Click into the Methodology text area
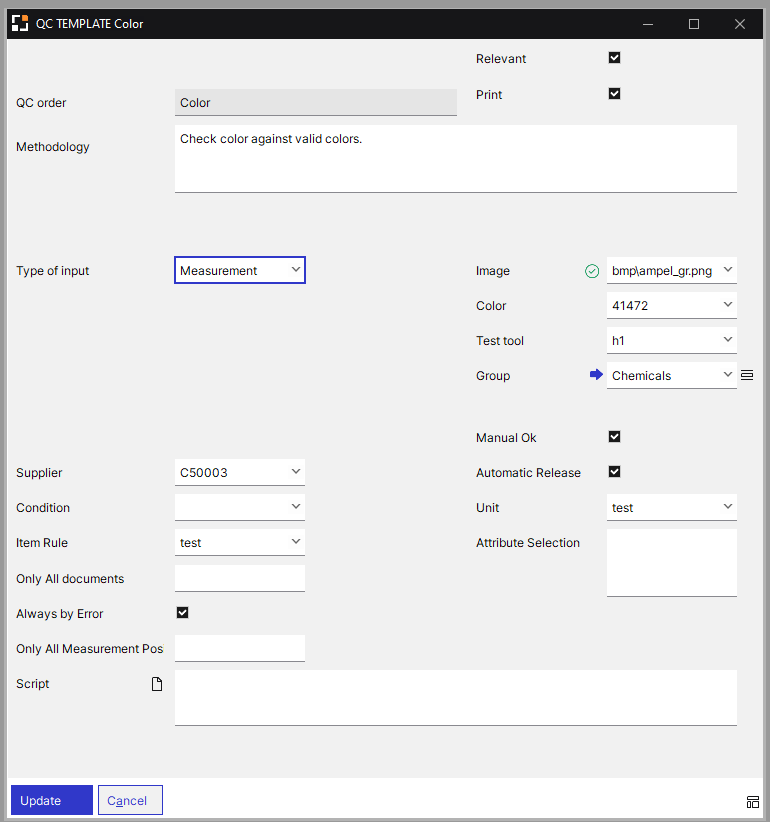Screen dimensions: 770x822 (x=455, y=158)
